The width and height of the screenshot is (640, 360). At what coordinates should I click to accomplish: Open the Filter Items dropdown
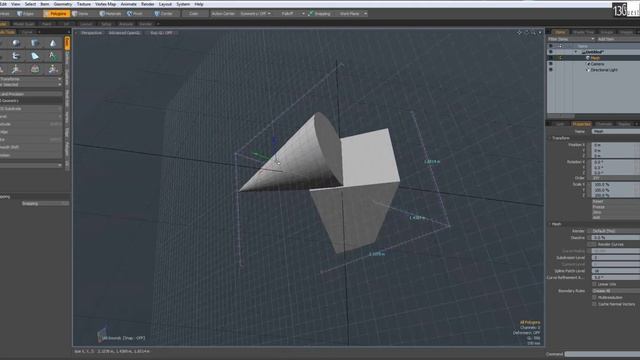571,39
